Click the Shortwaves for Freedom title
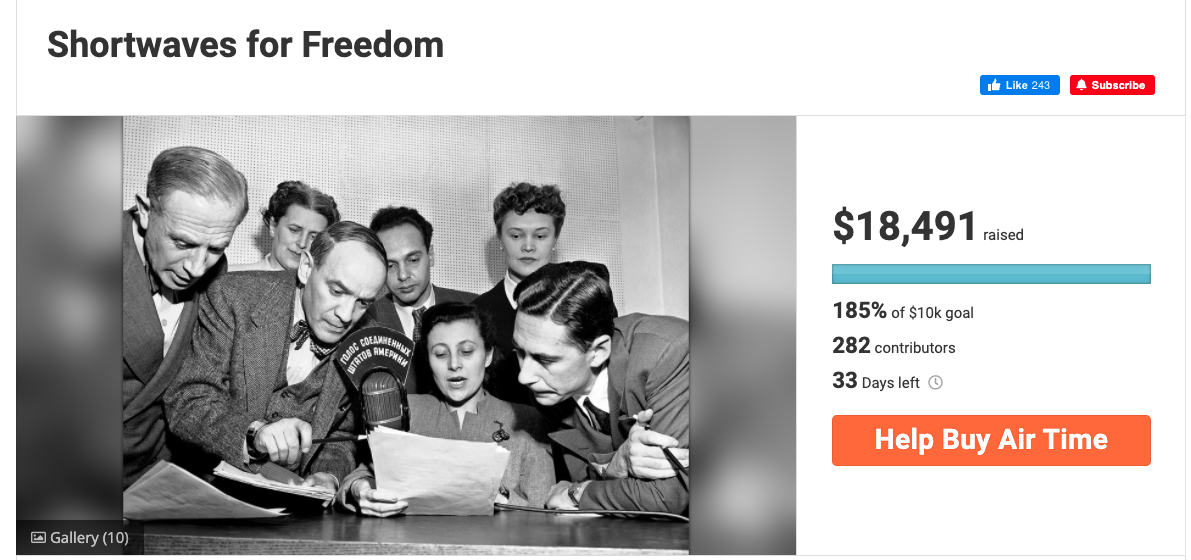Viewport: 1191px width, 560px height. point(245,45)
